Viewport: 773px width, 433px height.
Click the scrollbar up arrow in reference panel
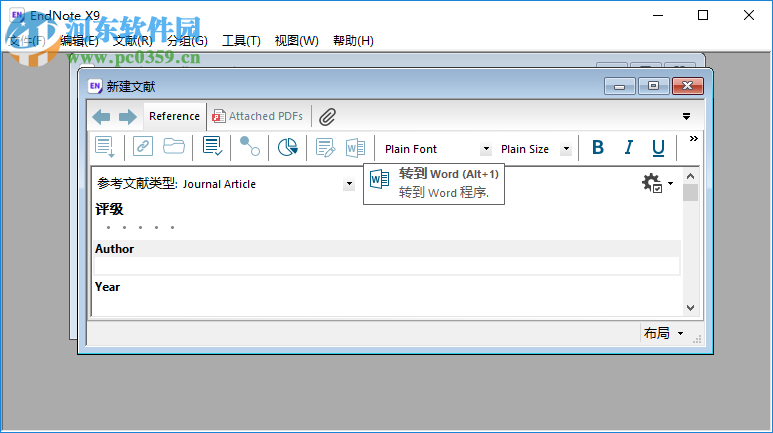pos(690,176)
